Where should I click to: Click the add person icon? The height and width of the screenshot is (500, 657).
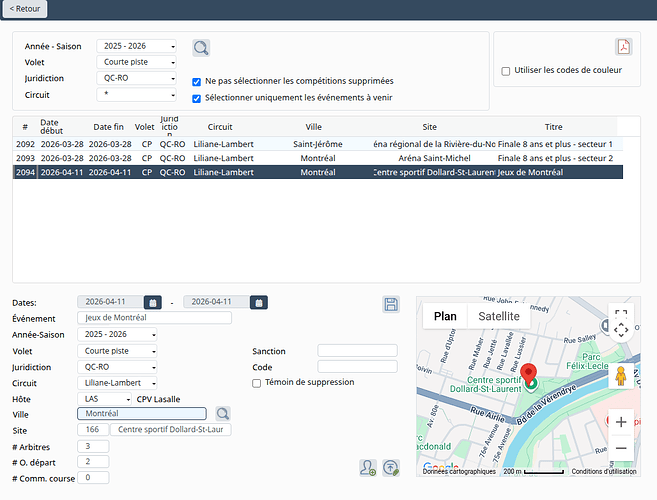pyautogui.click(x=368, y=468)
